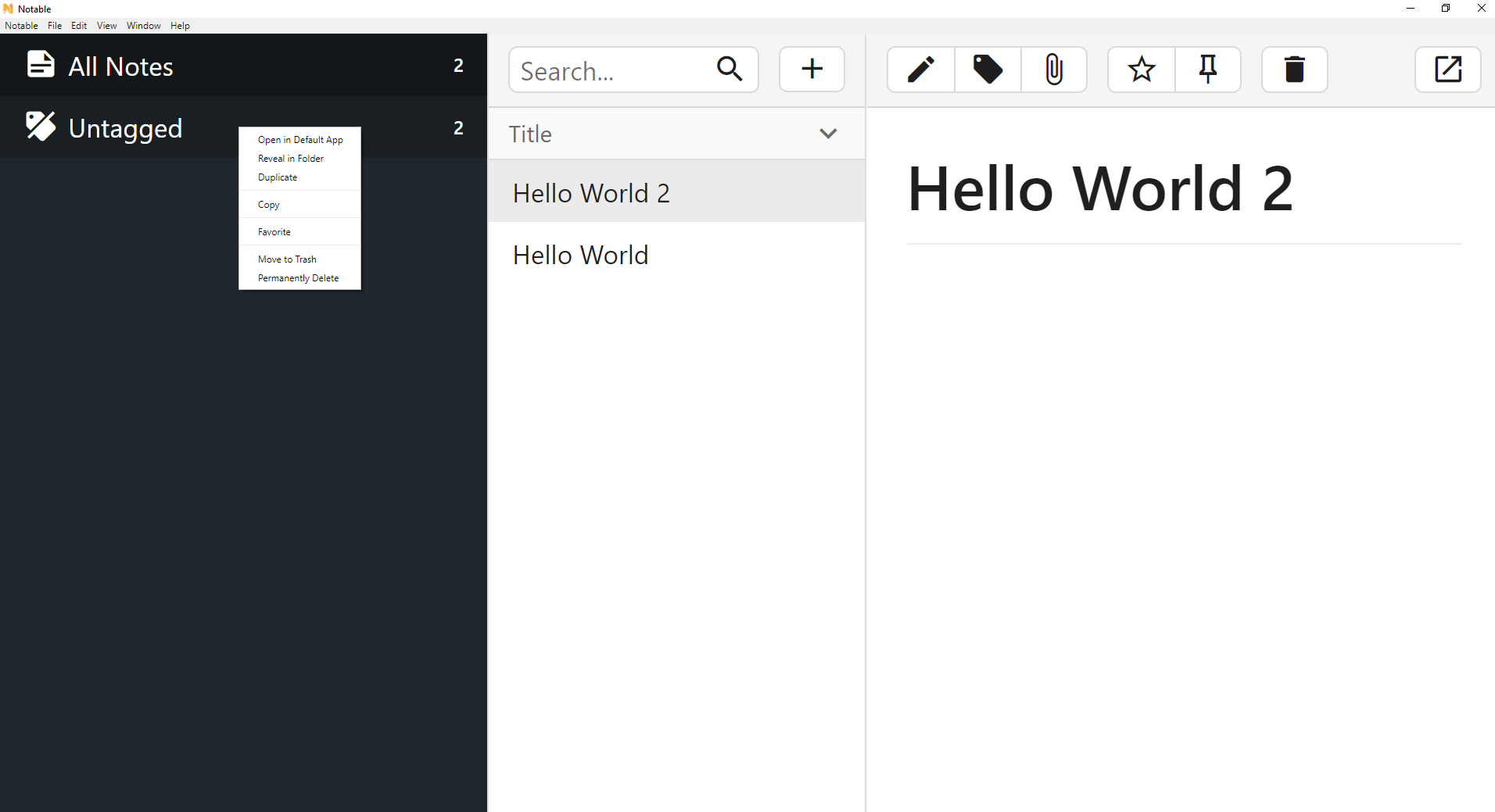Toggle Favorite in the context menu
Viewport: 1495px width, 812px height.
(x=274, y=231)
